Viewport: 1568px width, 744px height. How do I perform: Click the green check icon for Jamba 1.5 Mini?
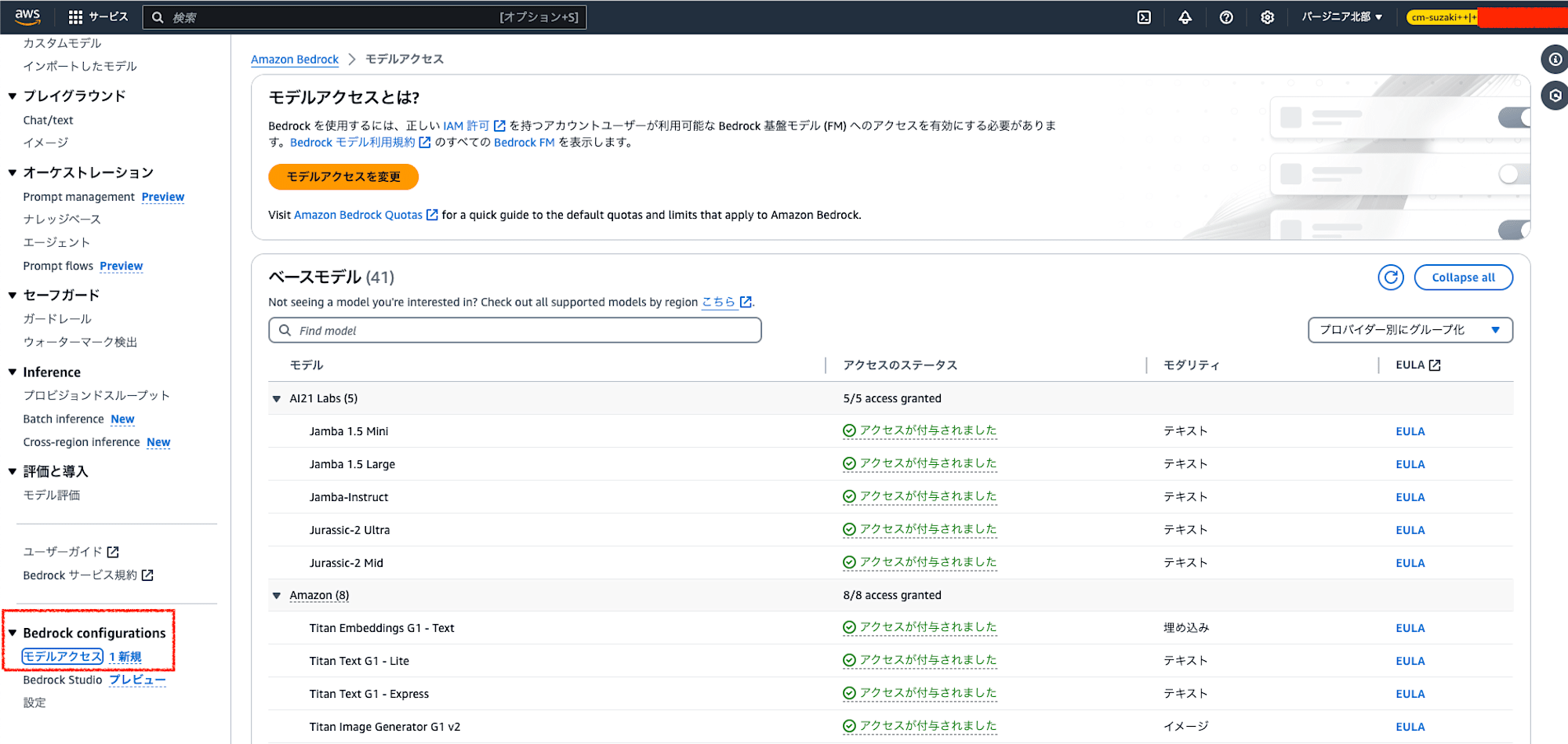point(849,430)
